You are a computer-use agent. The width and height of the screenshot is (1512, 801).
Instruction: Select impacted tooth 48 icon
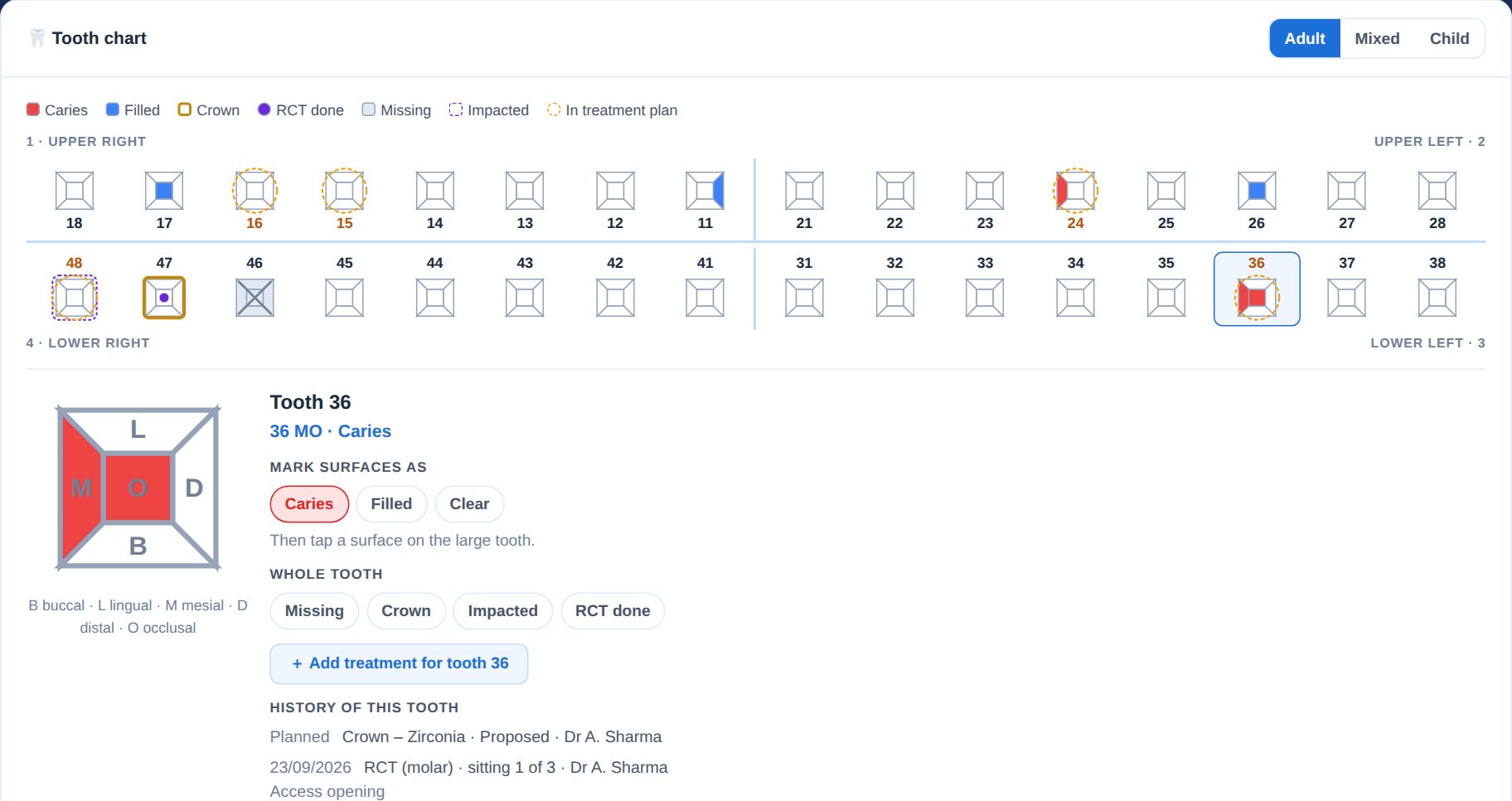coord(75,298)
